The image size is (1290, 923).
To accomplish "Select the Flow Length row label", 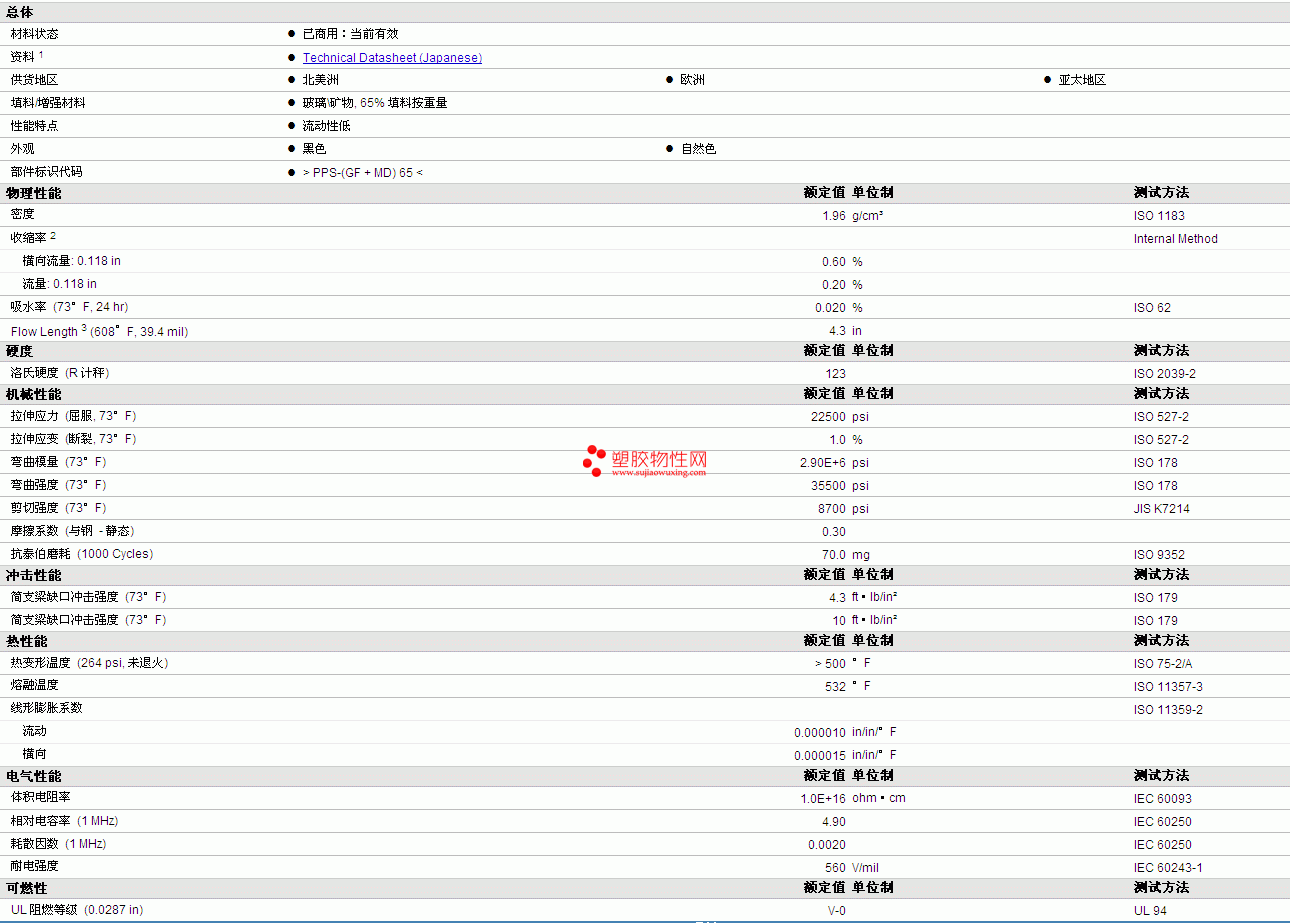I will tap(99, 331).
